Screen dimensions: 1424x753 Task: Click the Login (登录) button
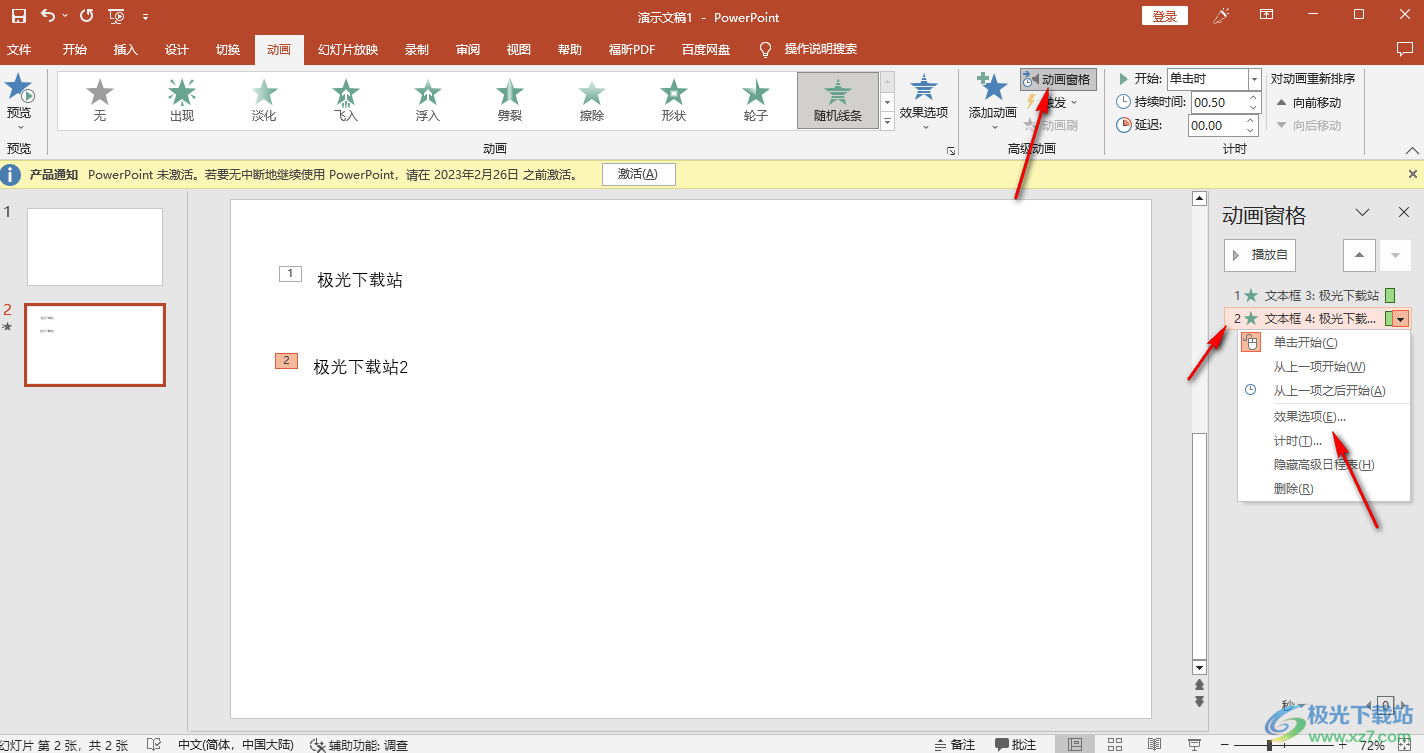click(1165, 16)
